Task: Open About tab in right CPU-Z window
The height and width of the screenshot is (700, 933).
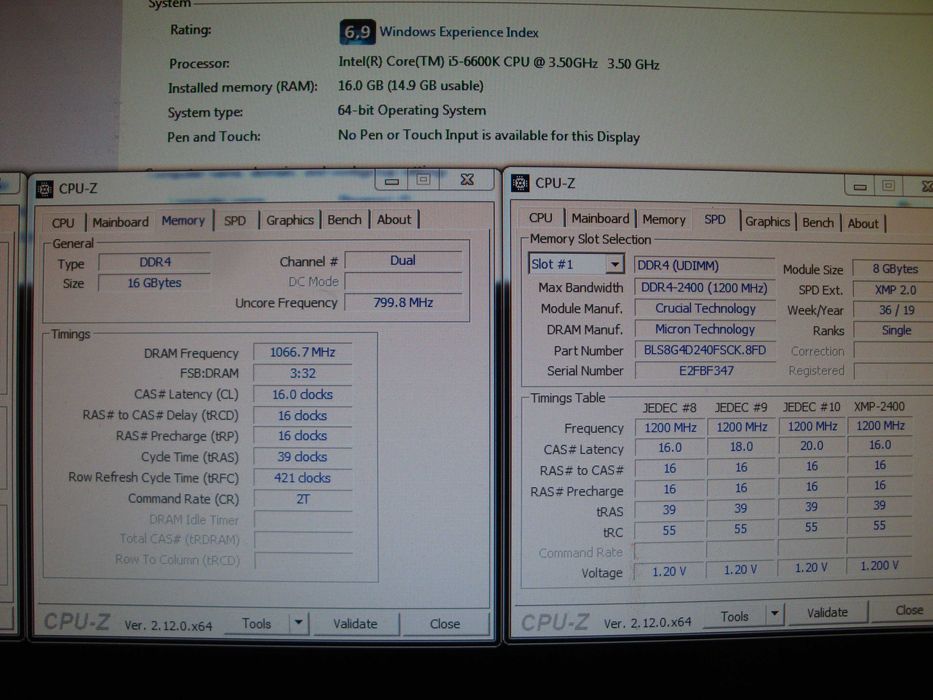Action: (x=862, y=224)
